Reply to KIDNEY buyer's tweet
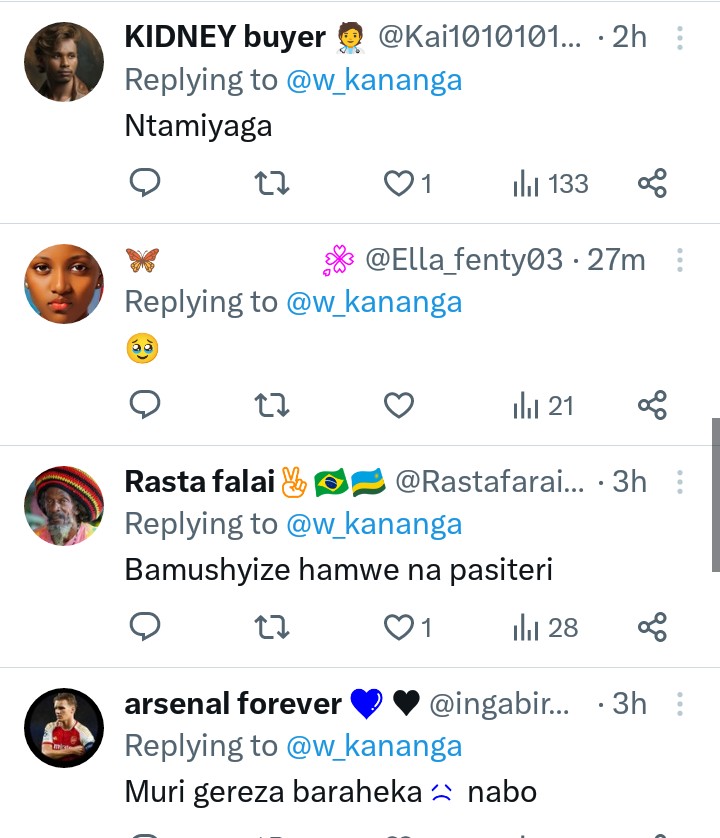The image size is (720, 838). click(x=145, y=183)
